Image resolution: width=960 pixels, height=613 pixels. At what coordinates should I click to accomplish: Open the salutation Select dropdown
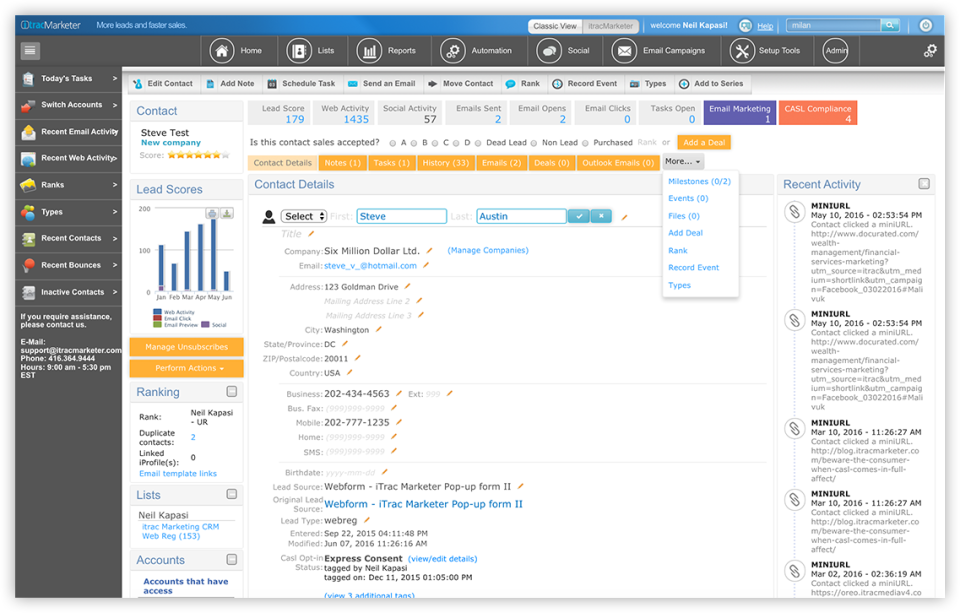304,216
